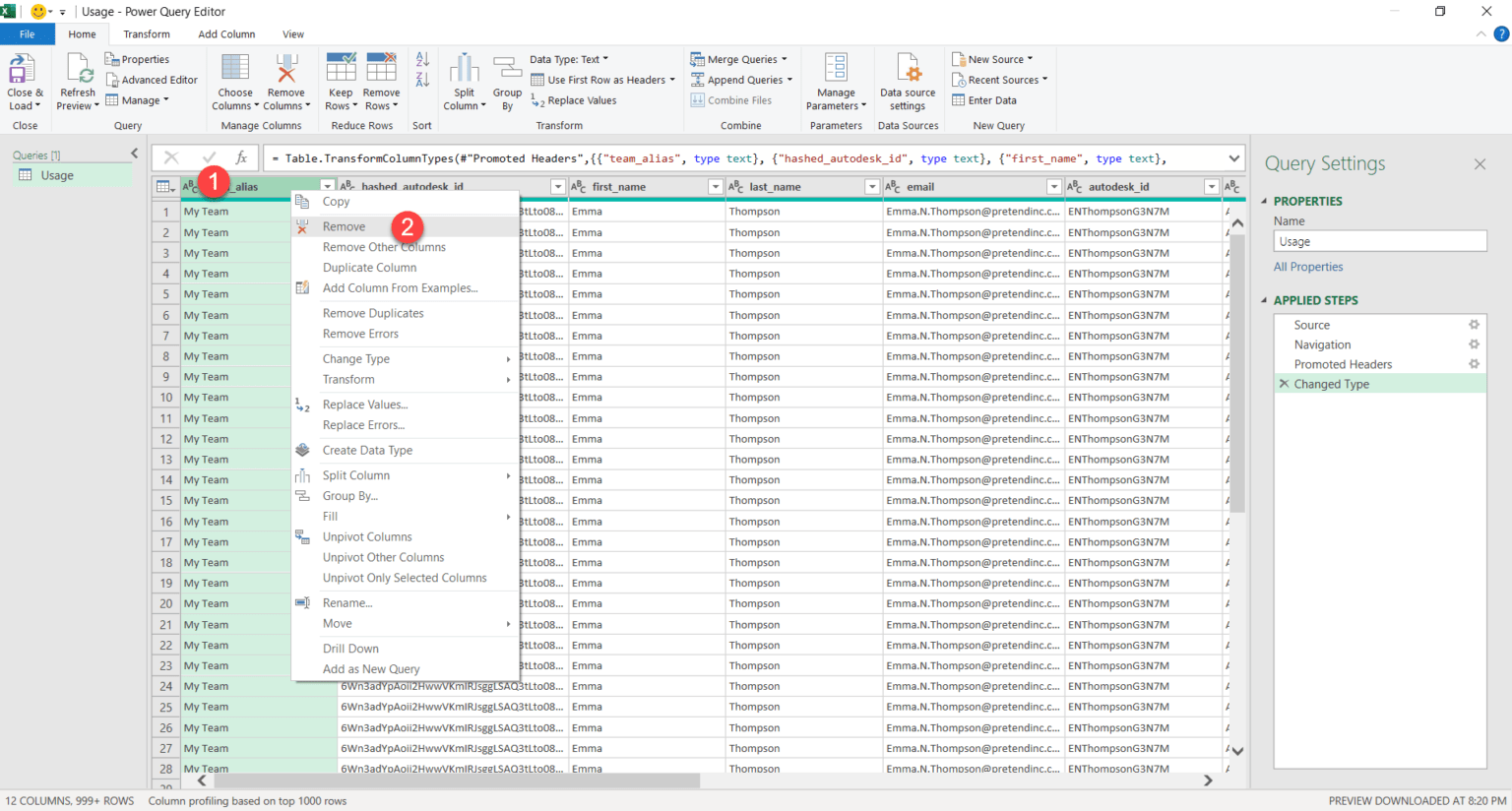
Task: Open the Advanced Editor
Action: tap(152, 80)
